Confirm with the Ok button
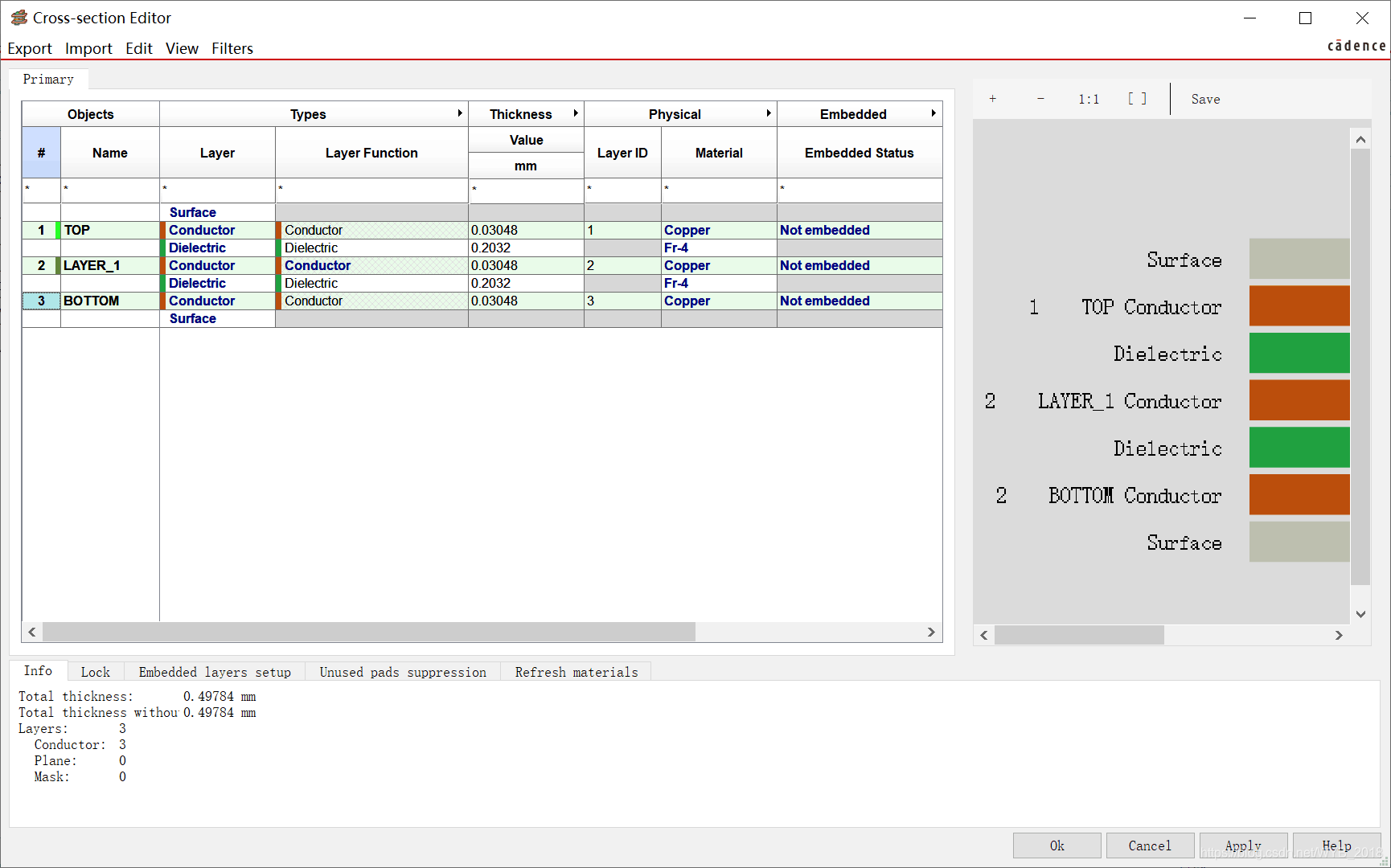The height and width of the screenshot is (868, 1391). coord(1057,845)
